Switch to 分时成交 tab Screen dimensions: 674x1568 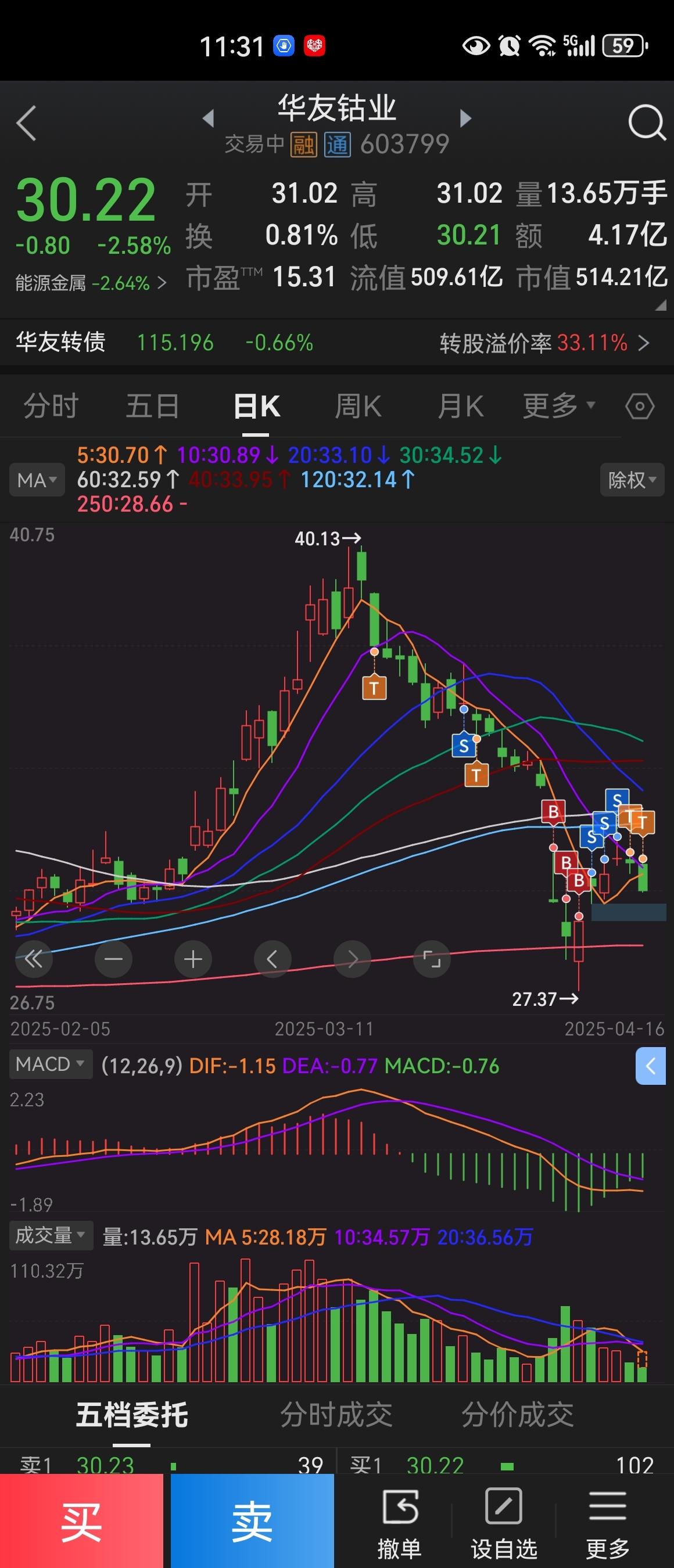pyautogui.click(x=336, y=1415)
